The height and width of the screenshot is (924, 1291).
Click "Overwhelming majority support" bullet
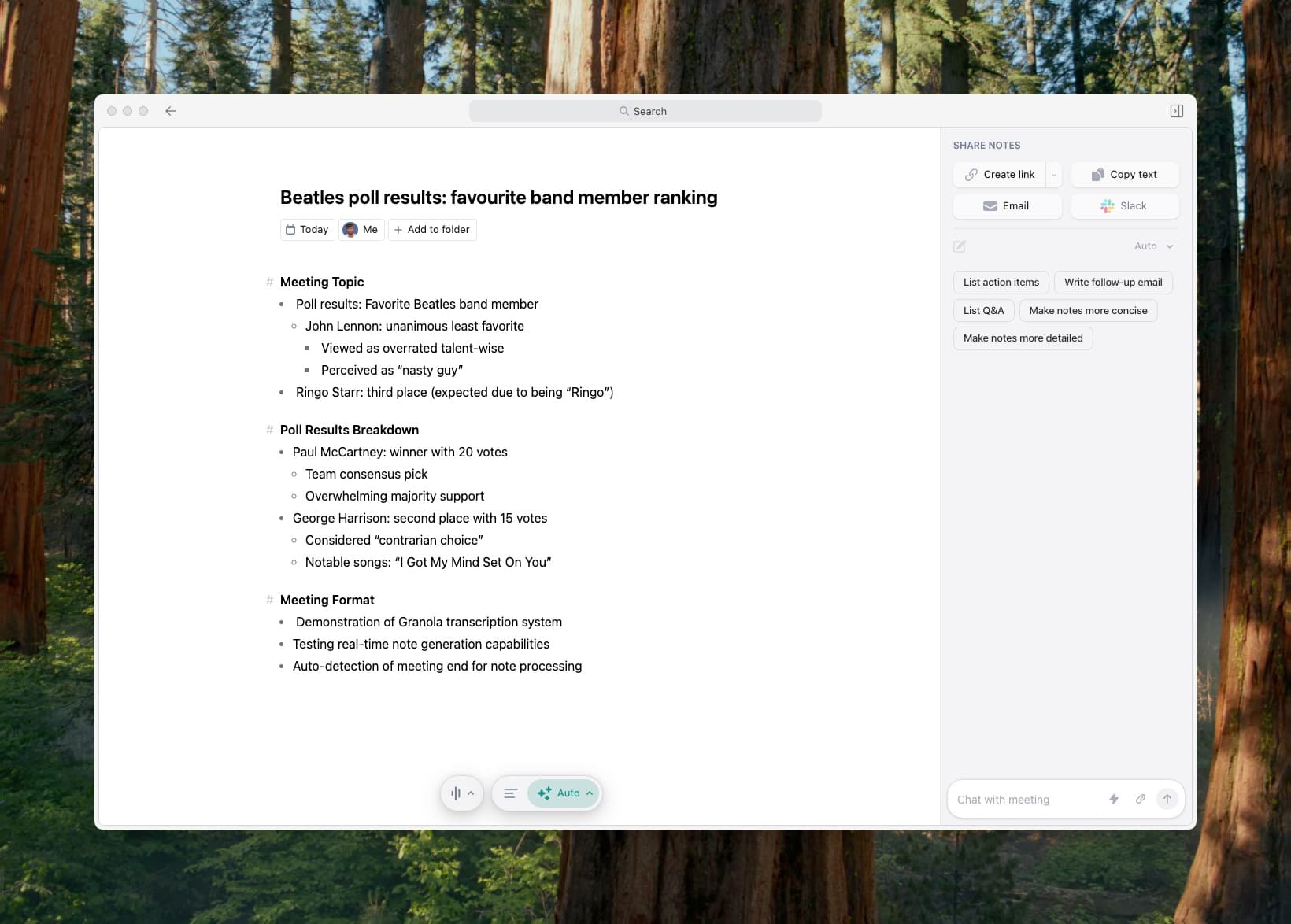pyautogui.click(x=395, y=496)
